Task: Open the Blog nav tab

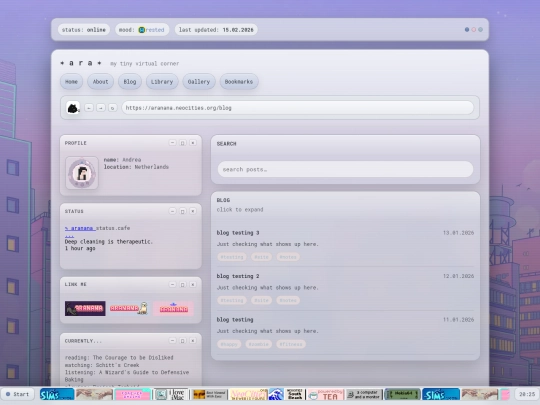Action: 130,82
